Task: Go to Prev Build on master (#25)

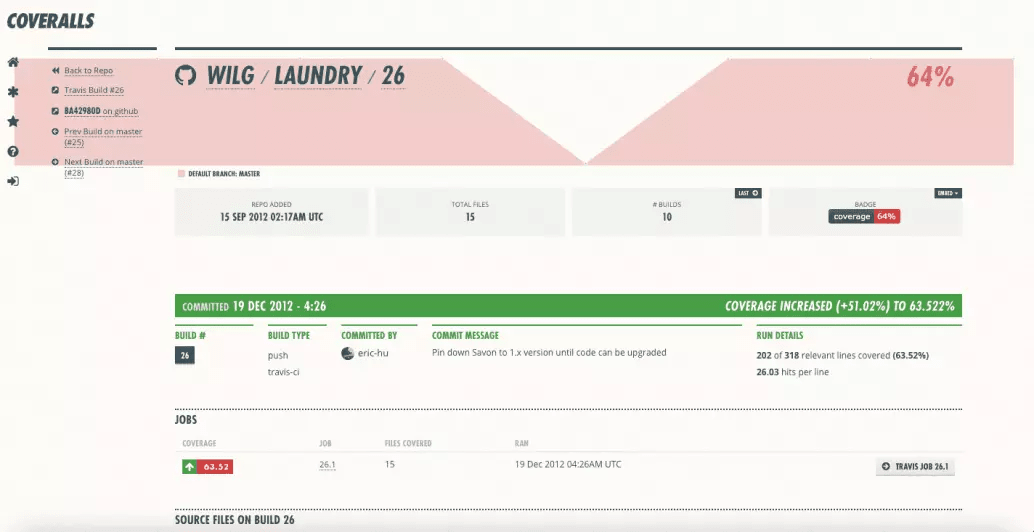Action: coord(103,136)
